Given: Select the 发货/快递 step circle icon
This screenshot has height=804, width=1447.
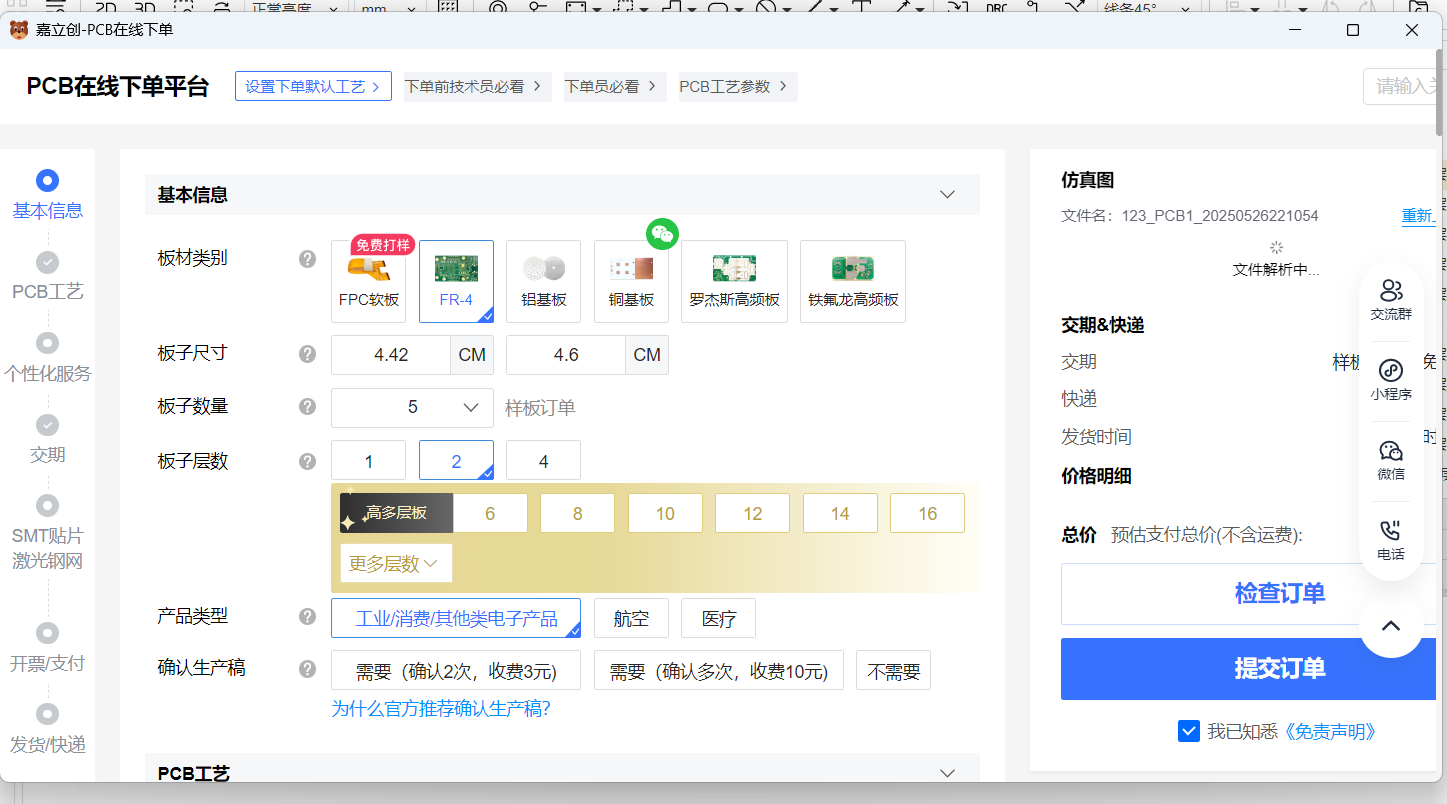Looking at the screenshot, I should coord(47,714).
